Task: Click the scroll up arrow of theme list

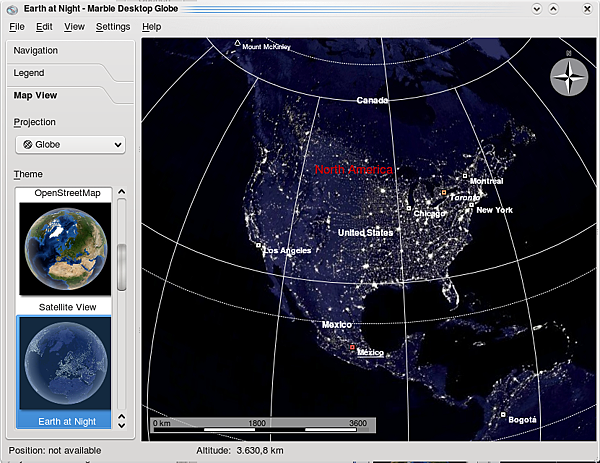Action: tap(122, 191)
